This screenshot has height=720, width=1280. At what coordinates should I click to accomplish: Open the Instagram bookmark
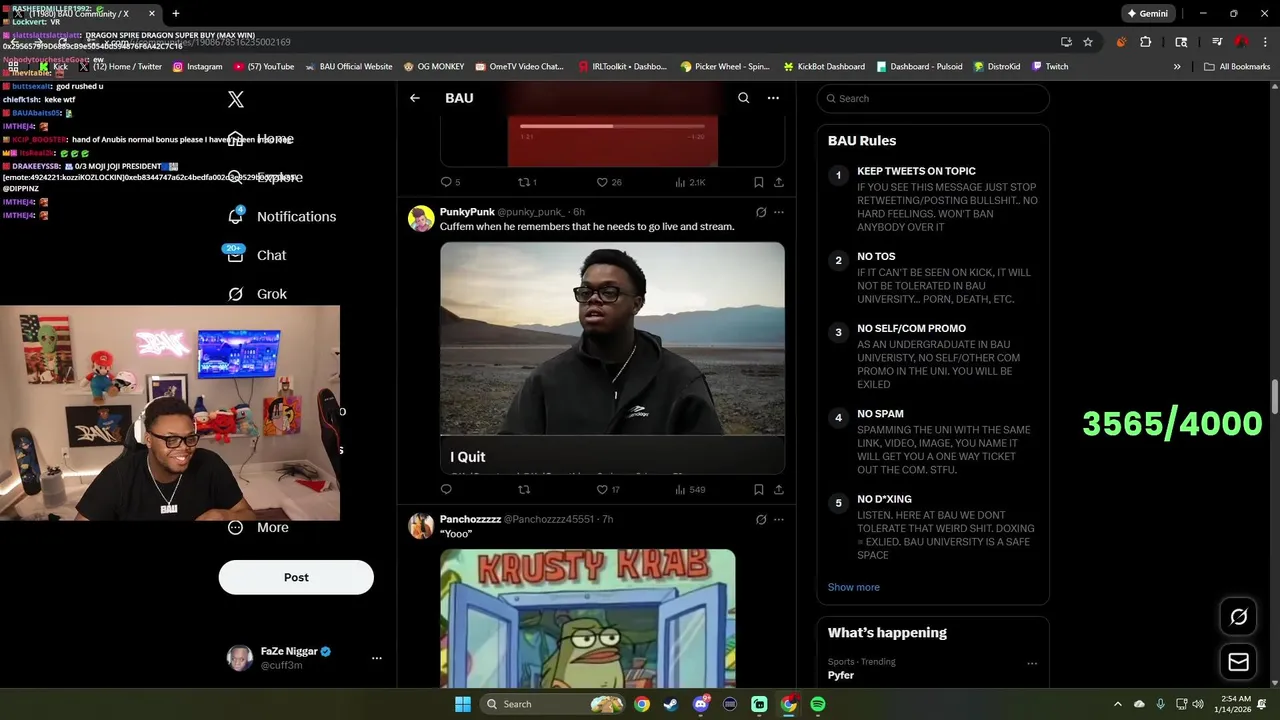pyautogui.click(x=197, y=66)
